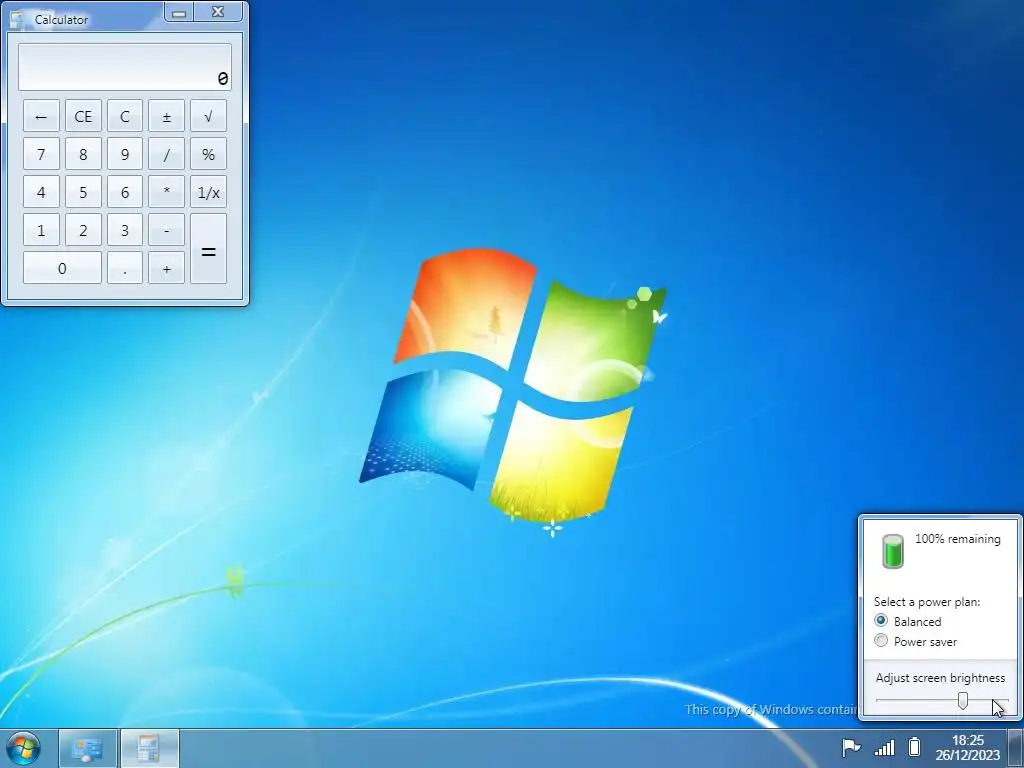
Task: Click digit 5 on the calculator
Action: pyautogui.click(x=83, y=192)
